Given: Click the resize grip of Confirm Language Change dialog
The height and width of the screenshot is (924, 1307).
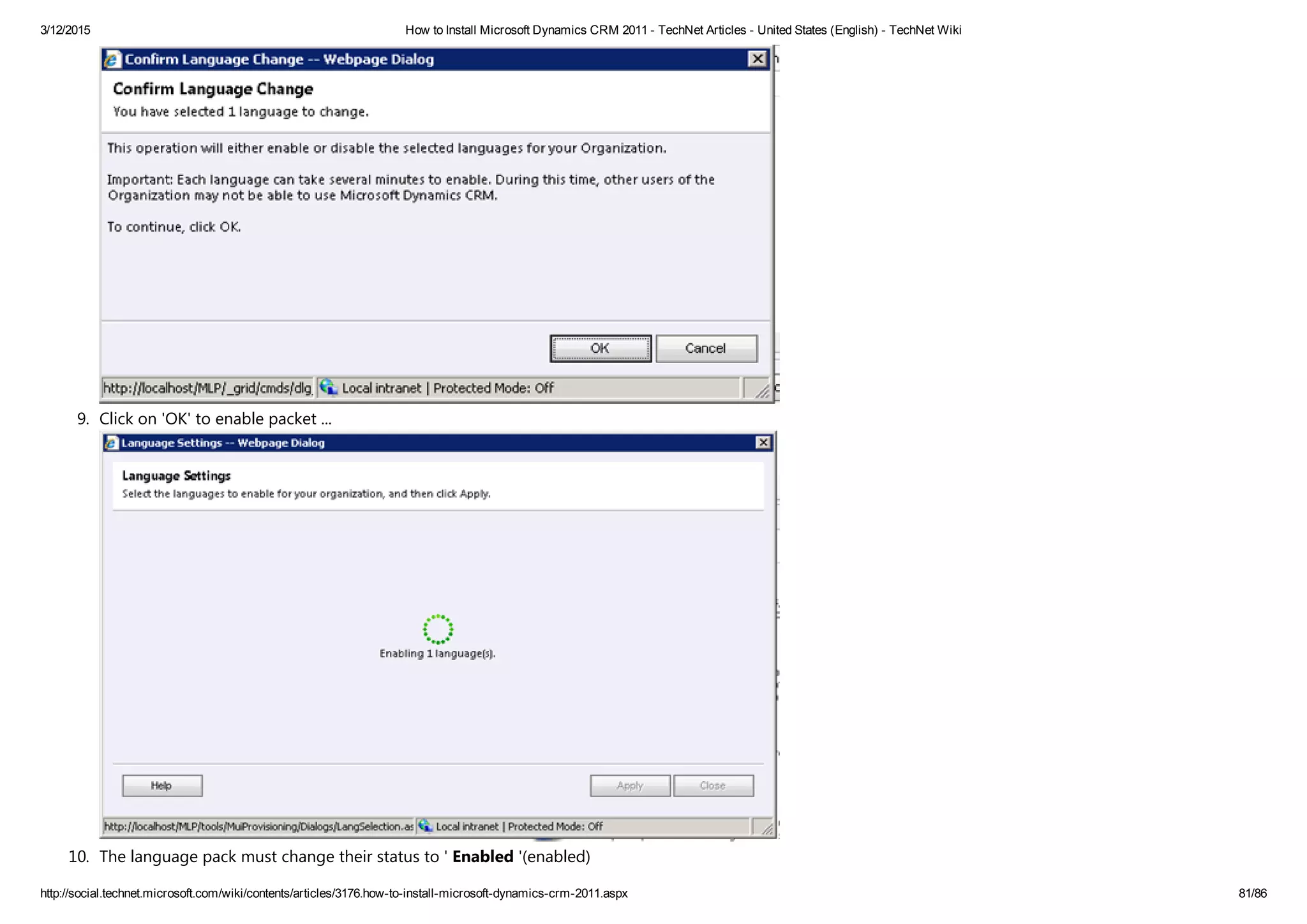Looking at the screenshot, I should click(x=761, y=390).
